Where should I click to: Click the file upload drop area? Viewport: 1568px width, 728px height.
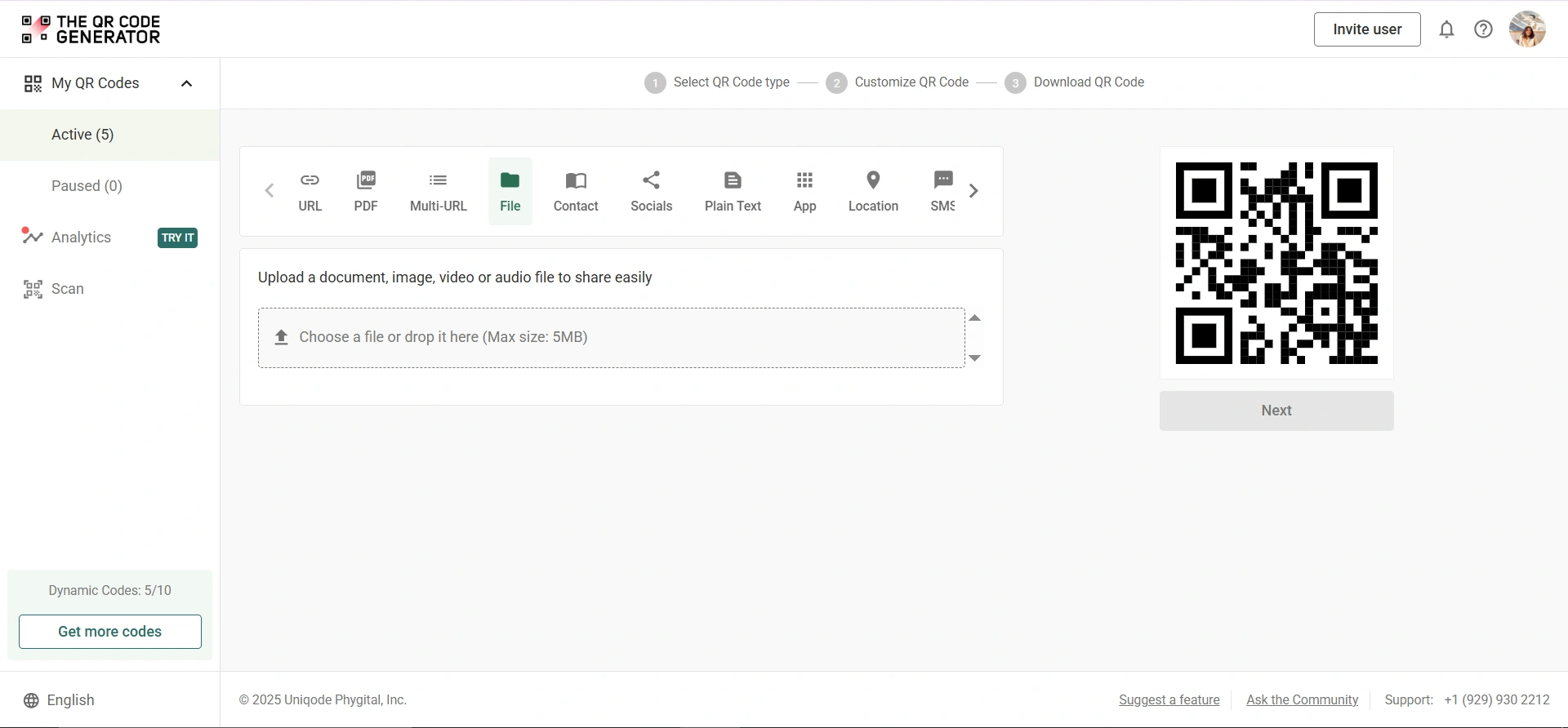(612, 338)
